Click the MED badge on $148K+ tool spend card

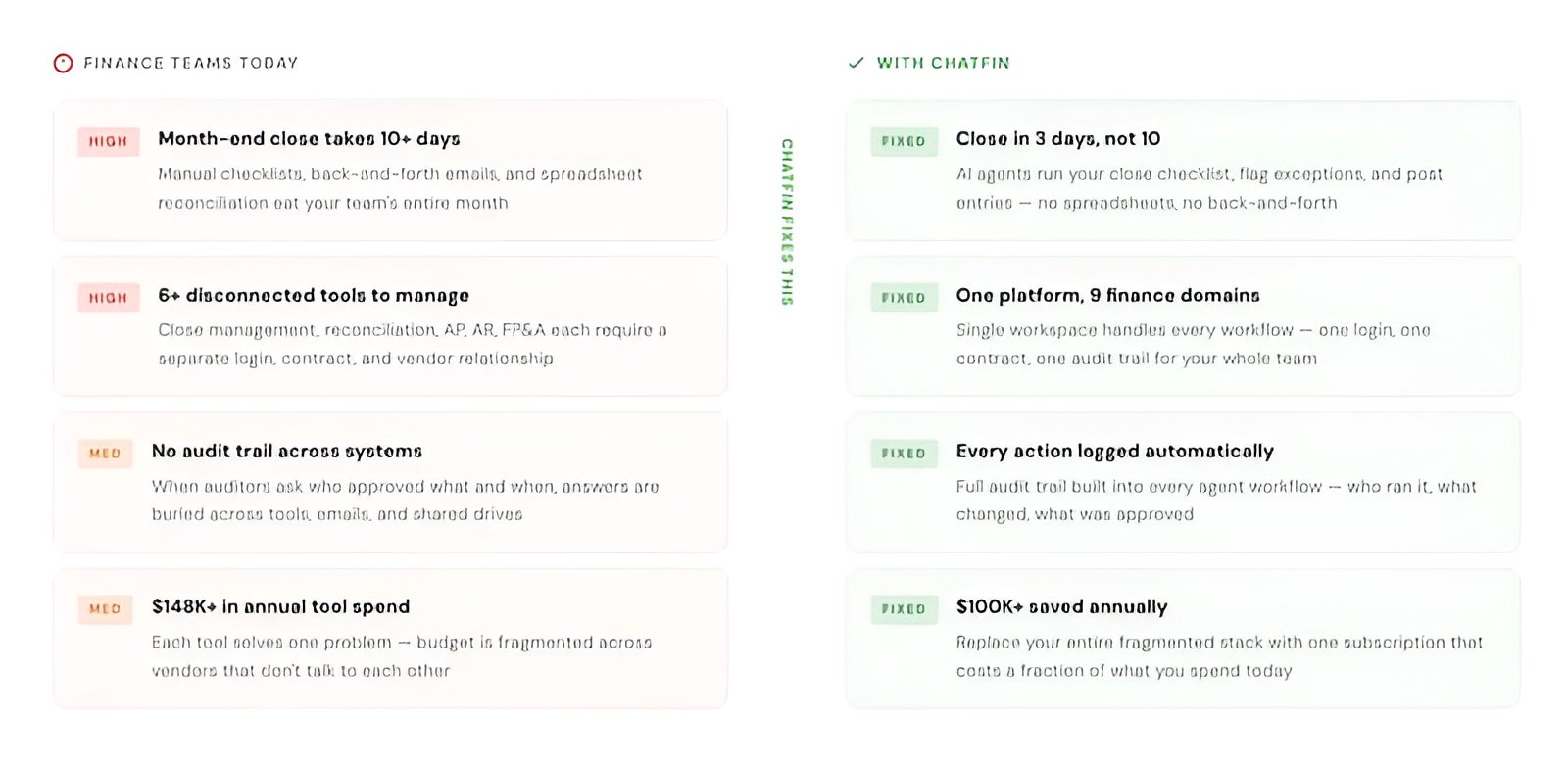point(105,609)
